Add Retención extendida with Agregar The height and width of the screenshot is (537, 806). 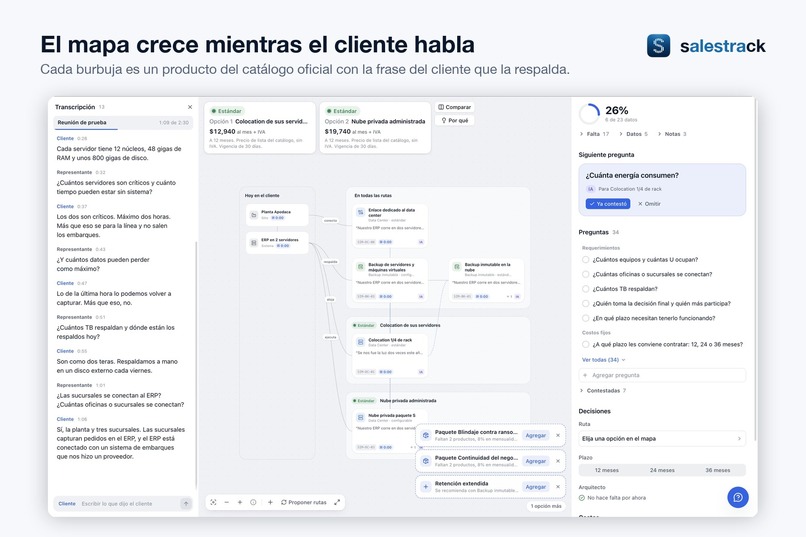[536, 487]
